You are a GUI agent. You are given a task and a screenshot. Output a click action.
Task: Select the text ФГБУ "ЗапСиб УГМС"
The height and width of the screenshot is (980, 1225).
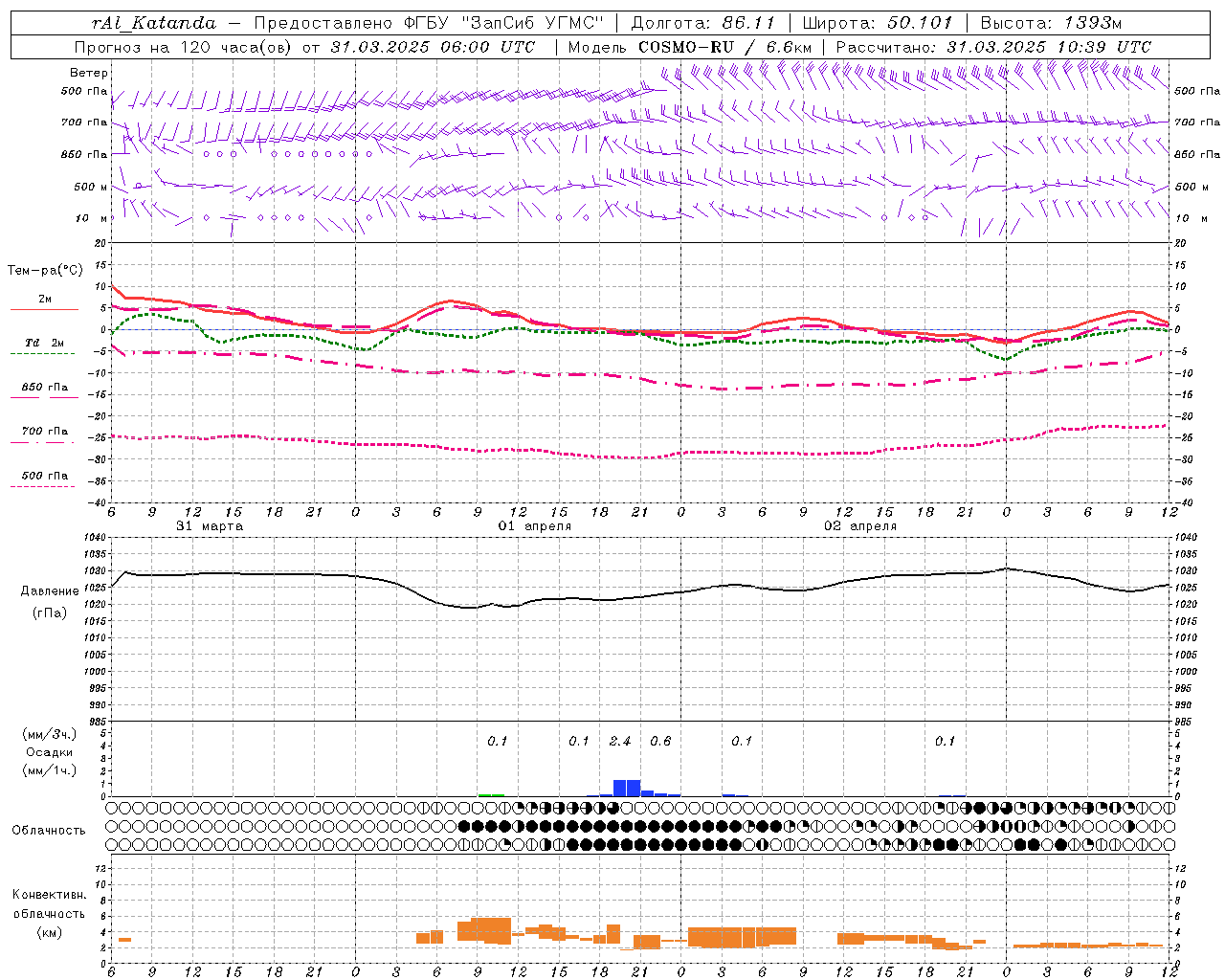point(502,23)
